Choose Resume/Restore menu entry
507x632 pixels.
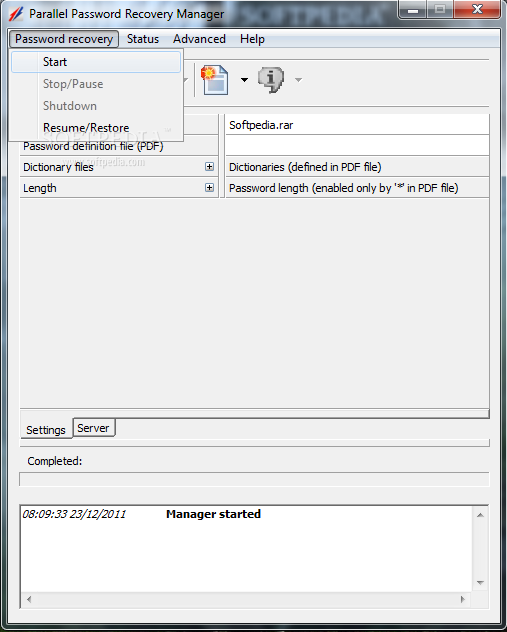pos(96,128)
